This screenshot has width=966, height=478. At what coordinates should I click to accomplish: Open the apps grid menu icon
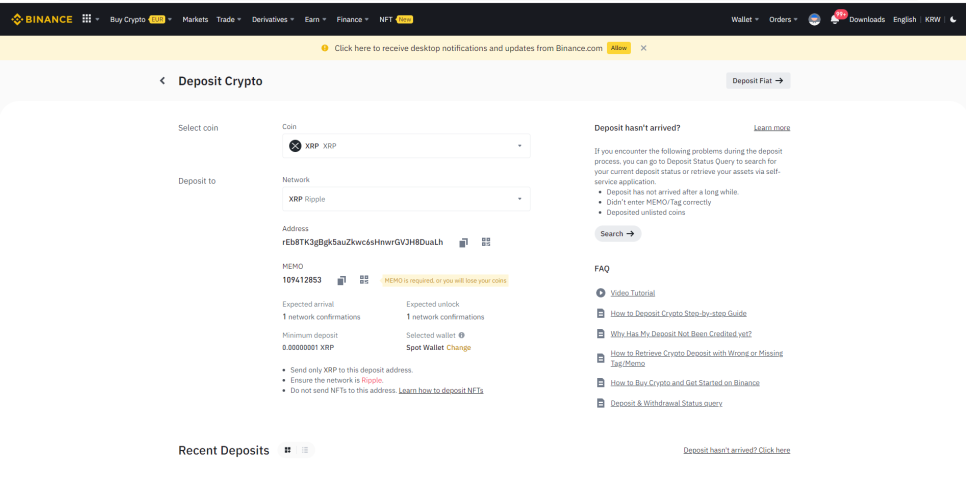coord(87,19)
